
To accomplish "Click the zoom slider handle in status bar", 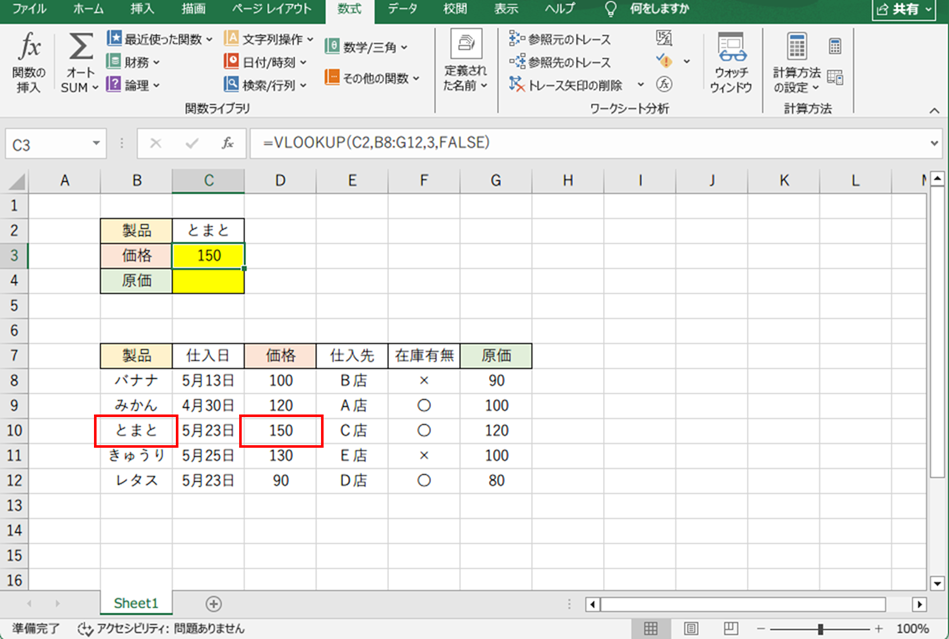I will [821, 629].
